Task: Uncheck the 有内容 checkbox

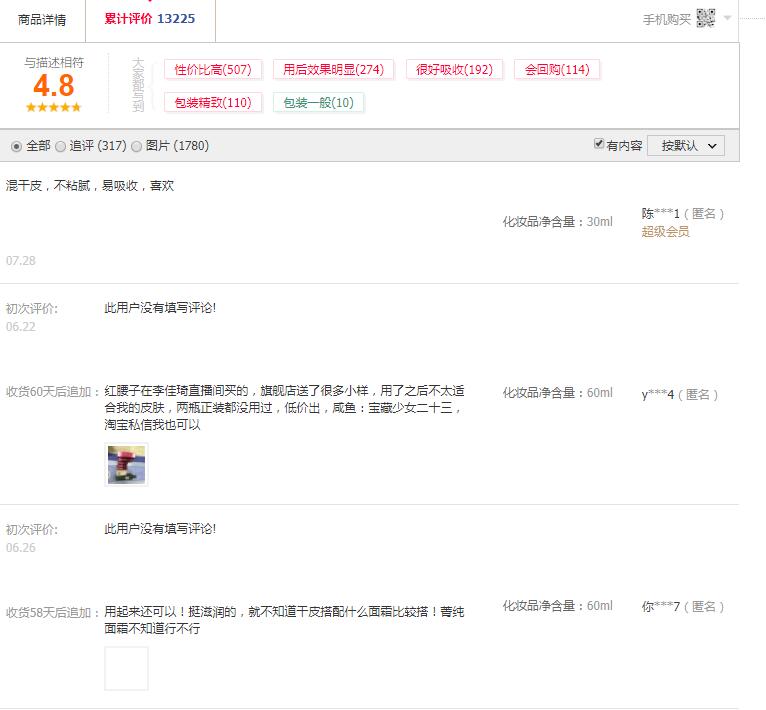Action: 599,145
